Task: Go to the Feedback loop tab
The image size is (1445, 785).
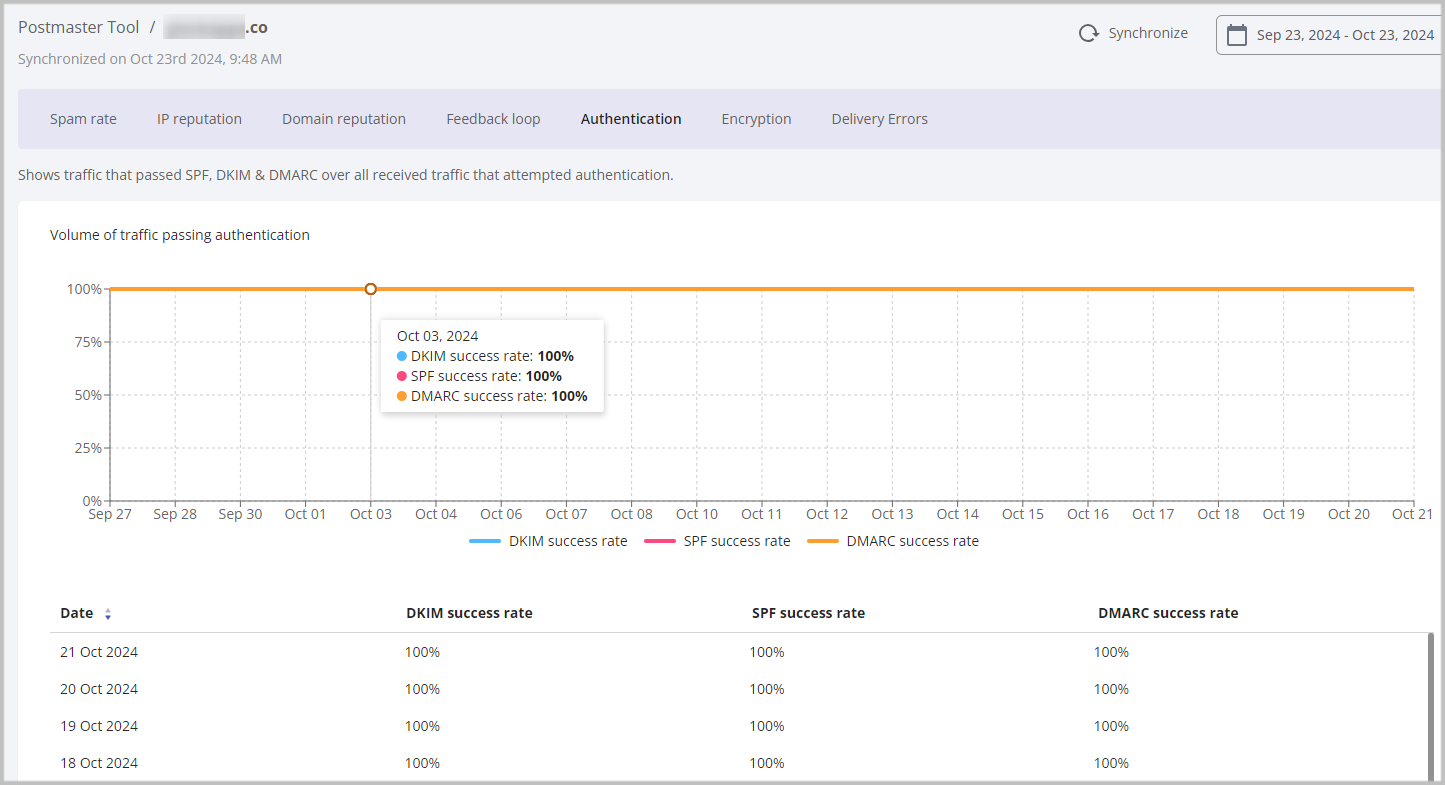Action: pyautogui.click(x=493, y=119)
